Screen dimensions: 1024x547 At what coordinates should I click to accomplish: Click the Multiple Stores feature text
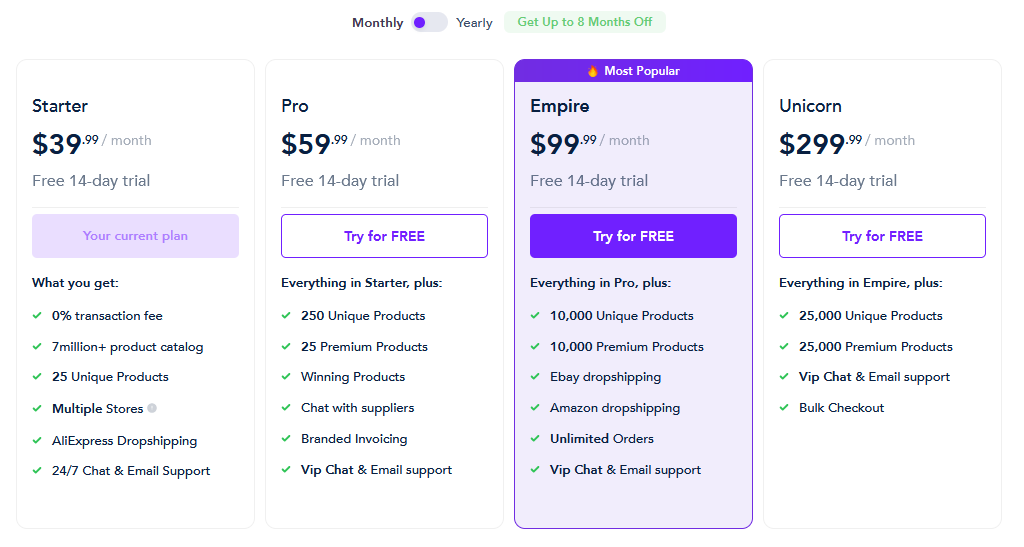(97, 409)
